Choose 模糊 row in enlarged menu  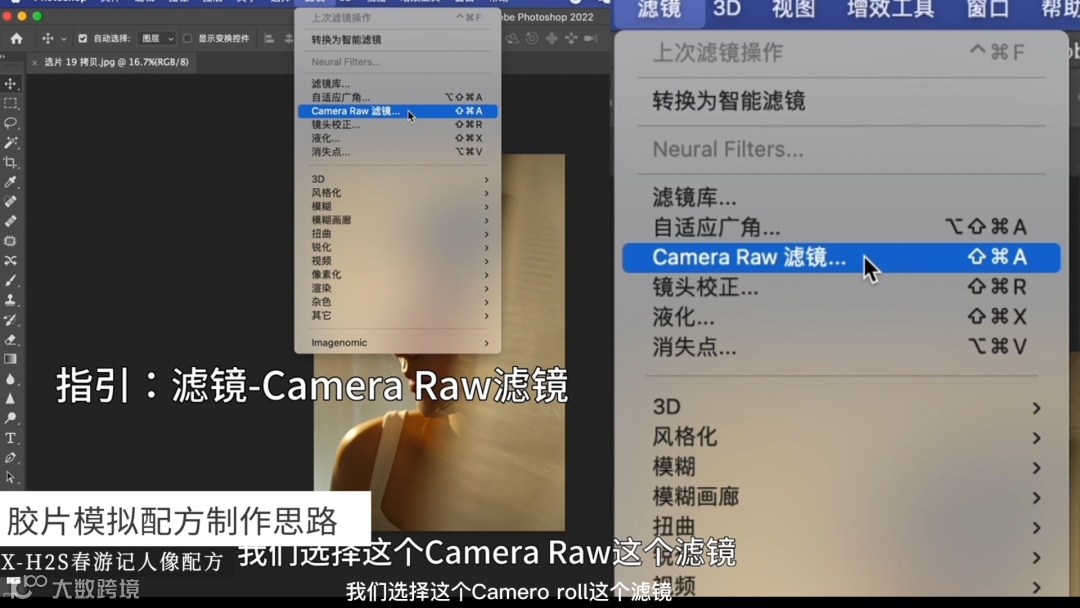(x=841, y=467)
